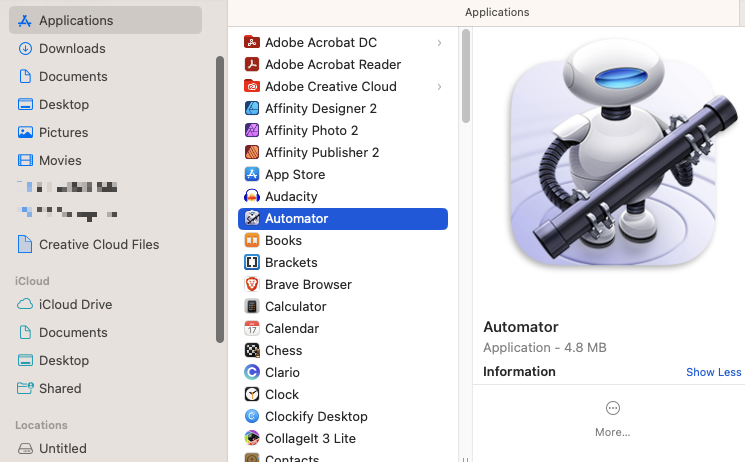The height and width of the screenshot is (462, 745).
Task: Click the App Store icon in list
Action: pos(252,174)
